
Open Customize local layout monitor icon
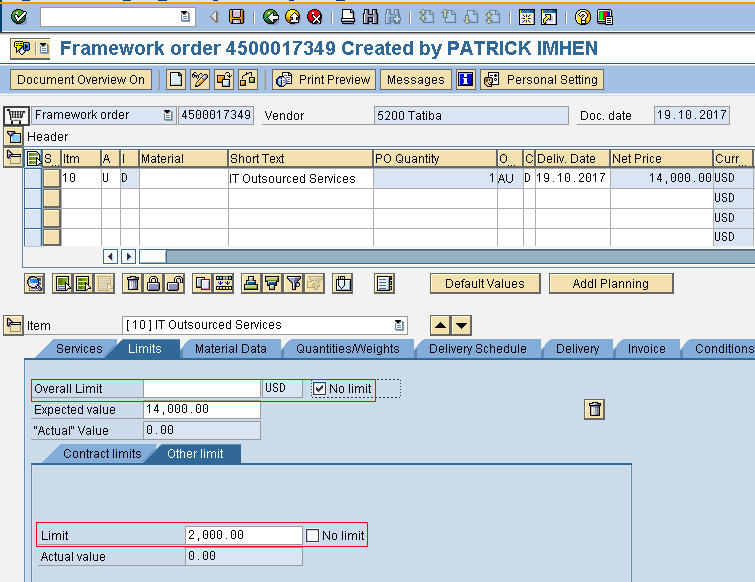click(605, 17)
